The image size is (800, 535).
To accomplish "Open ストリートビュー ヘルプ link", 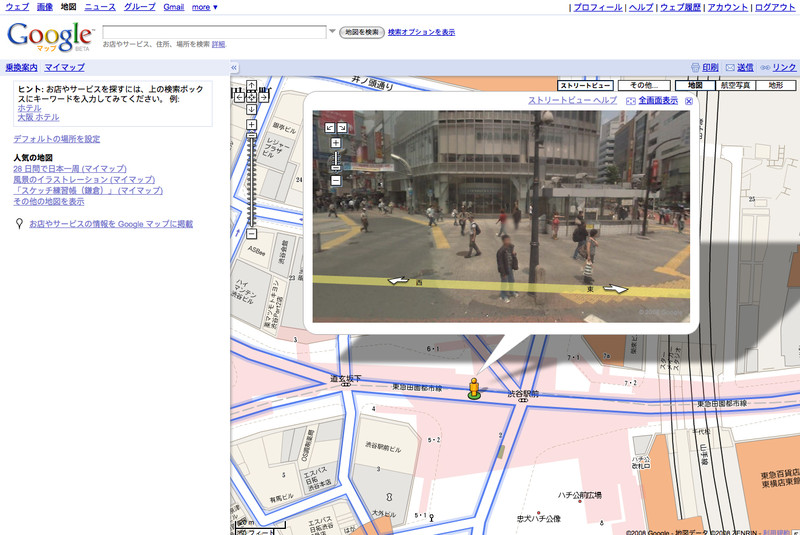I will tap(572, 100).
